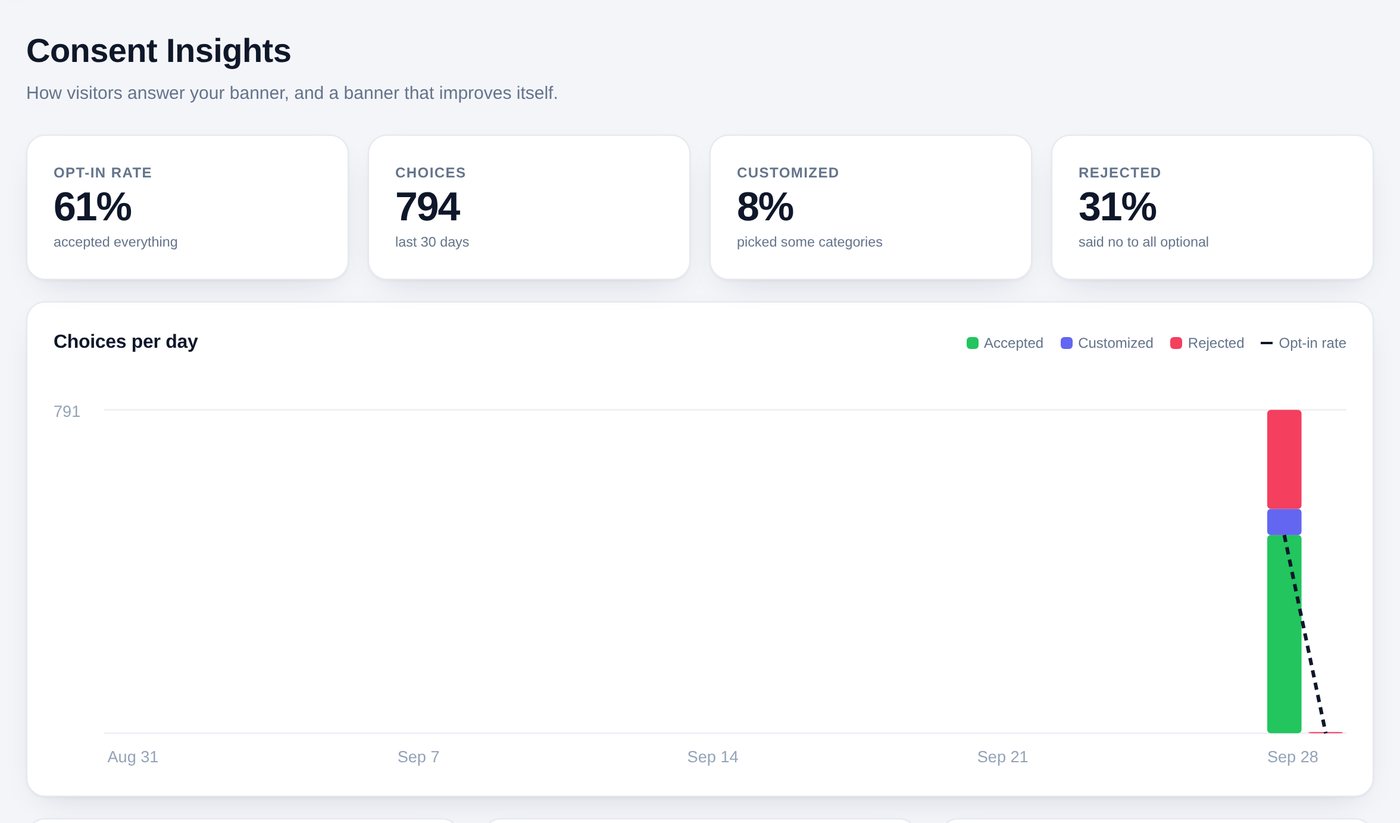1400x823 pixels.
Task: Click the Sep 28 axis label
Action: (x=1292, y=757)
